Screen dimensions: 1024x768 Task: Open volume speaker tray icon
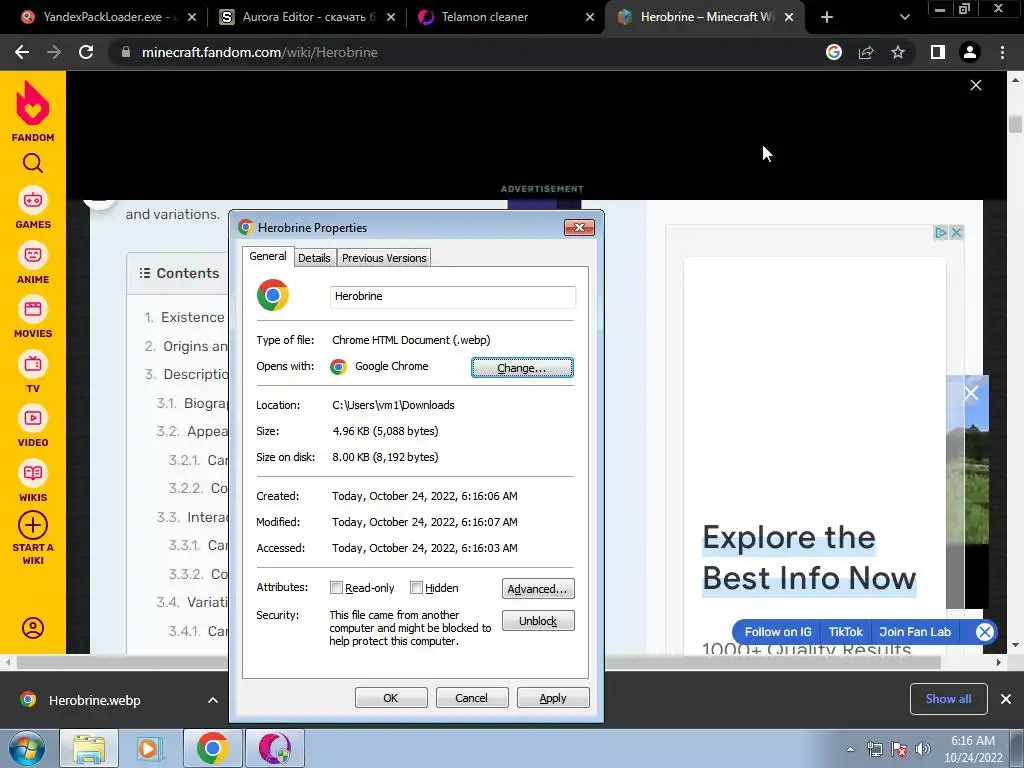(923, 749)
